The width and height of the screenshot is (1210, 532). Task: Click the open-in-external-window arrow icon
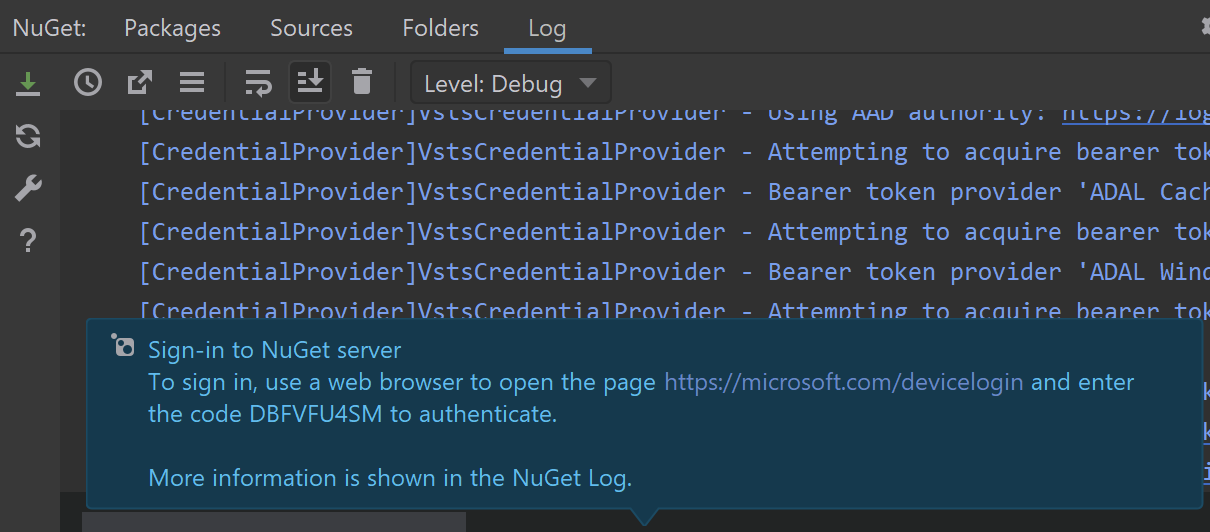click(x=140, y=83)
